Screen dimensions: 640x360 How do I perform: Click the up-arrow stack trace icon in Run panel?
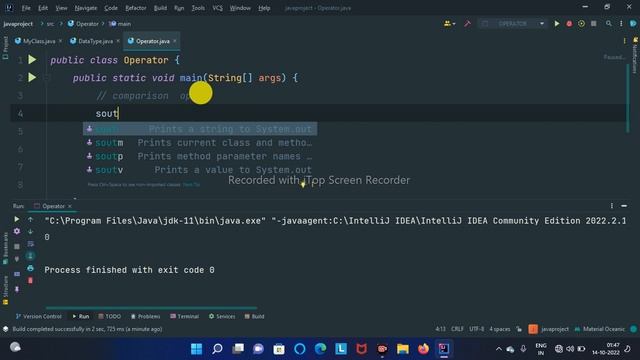30,219
